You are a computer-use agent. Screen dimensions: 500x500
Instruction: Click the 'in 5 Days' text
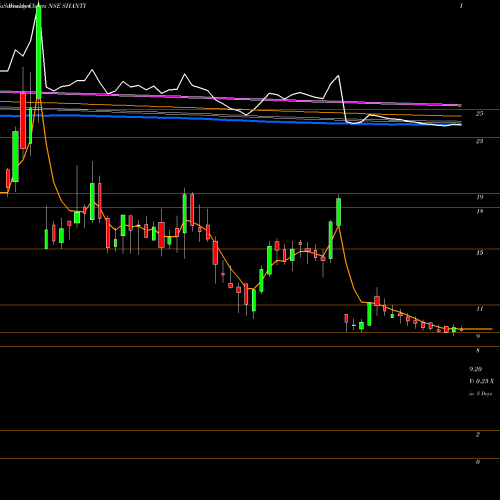[x=481, y=394]
